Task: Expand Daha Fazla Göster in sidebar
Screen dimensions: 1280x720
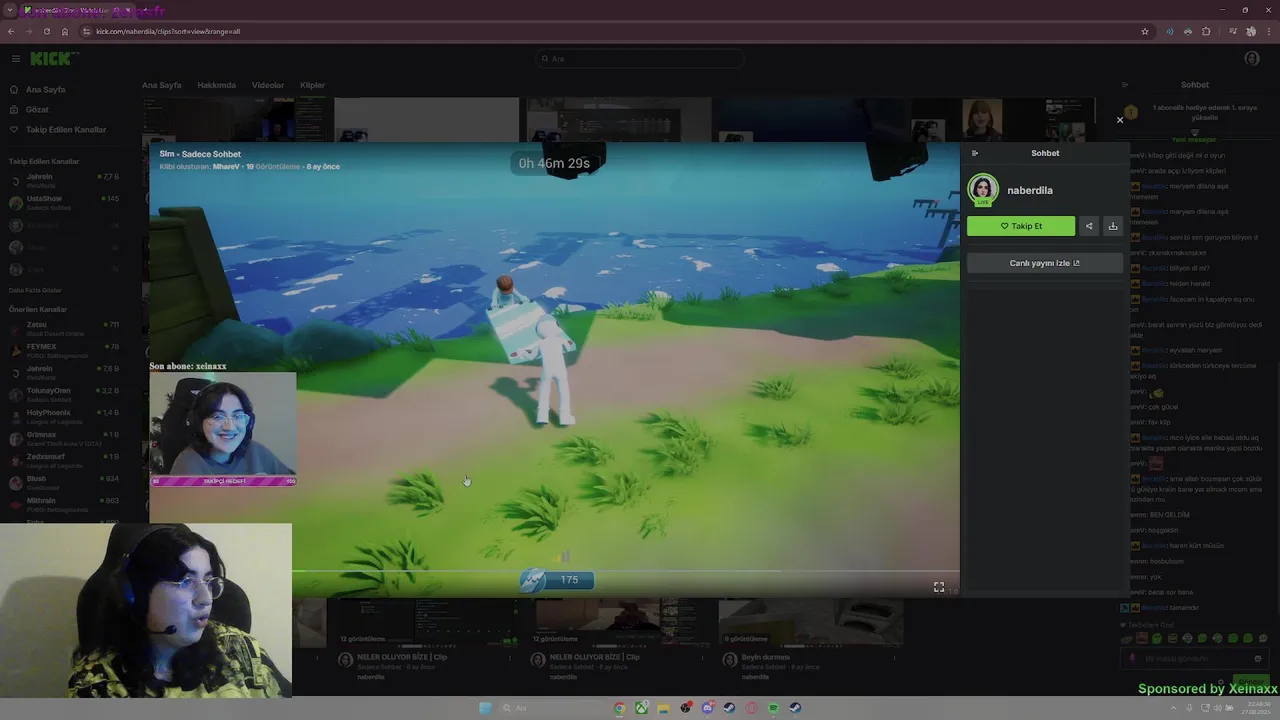Action: pos(35,290)
